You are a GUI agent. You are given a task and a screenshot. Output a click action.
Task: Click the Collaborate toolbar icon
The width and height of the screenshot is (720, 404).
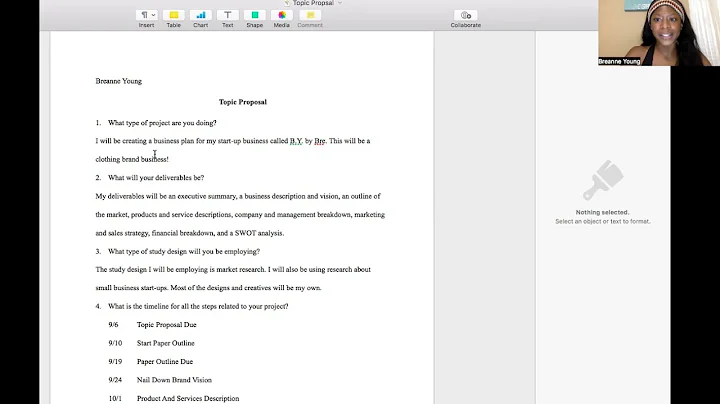pos(466,15)
